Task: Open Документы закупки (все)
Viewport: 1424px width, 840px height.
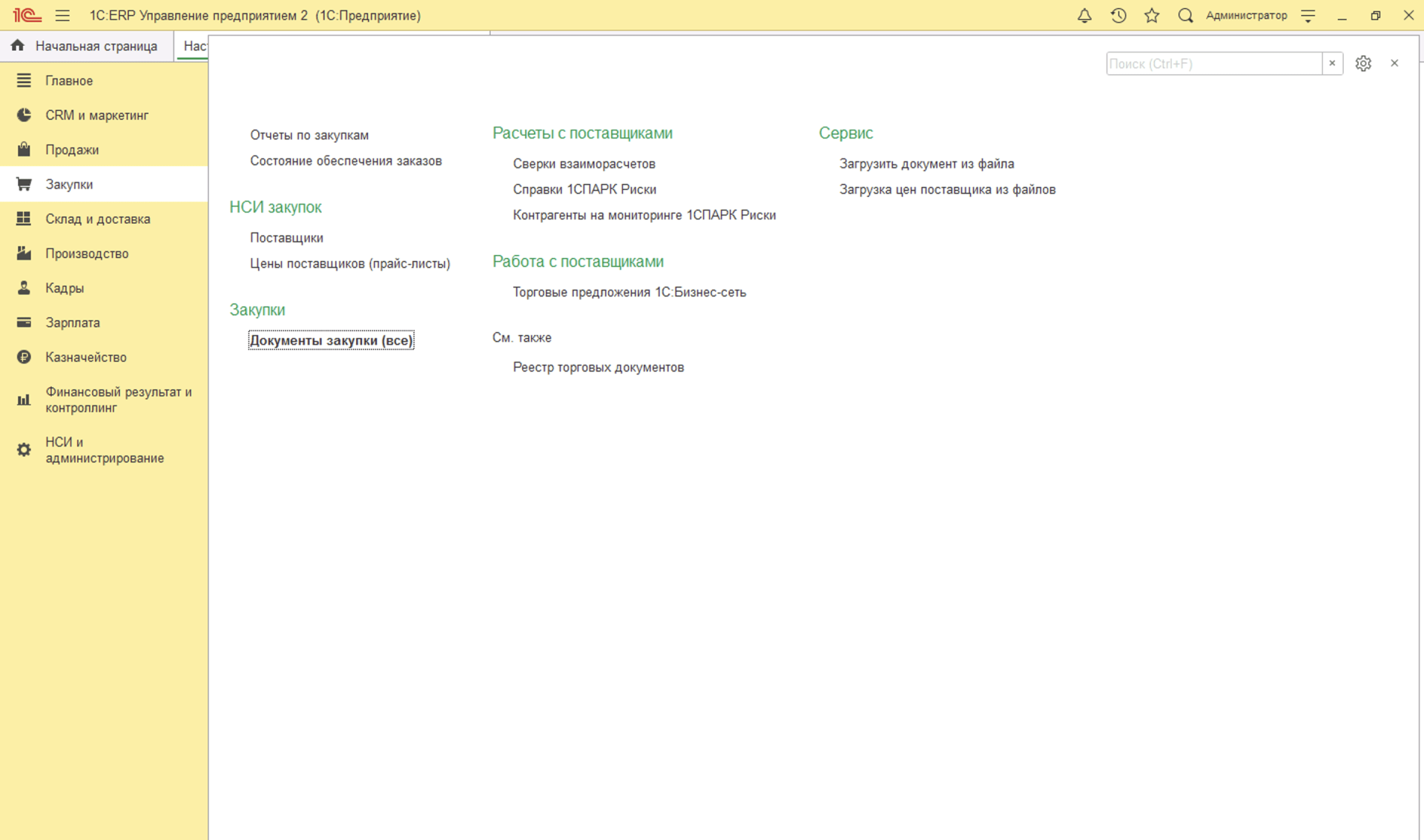Action: pos(331,340)
